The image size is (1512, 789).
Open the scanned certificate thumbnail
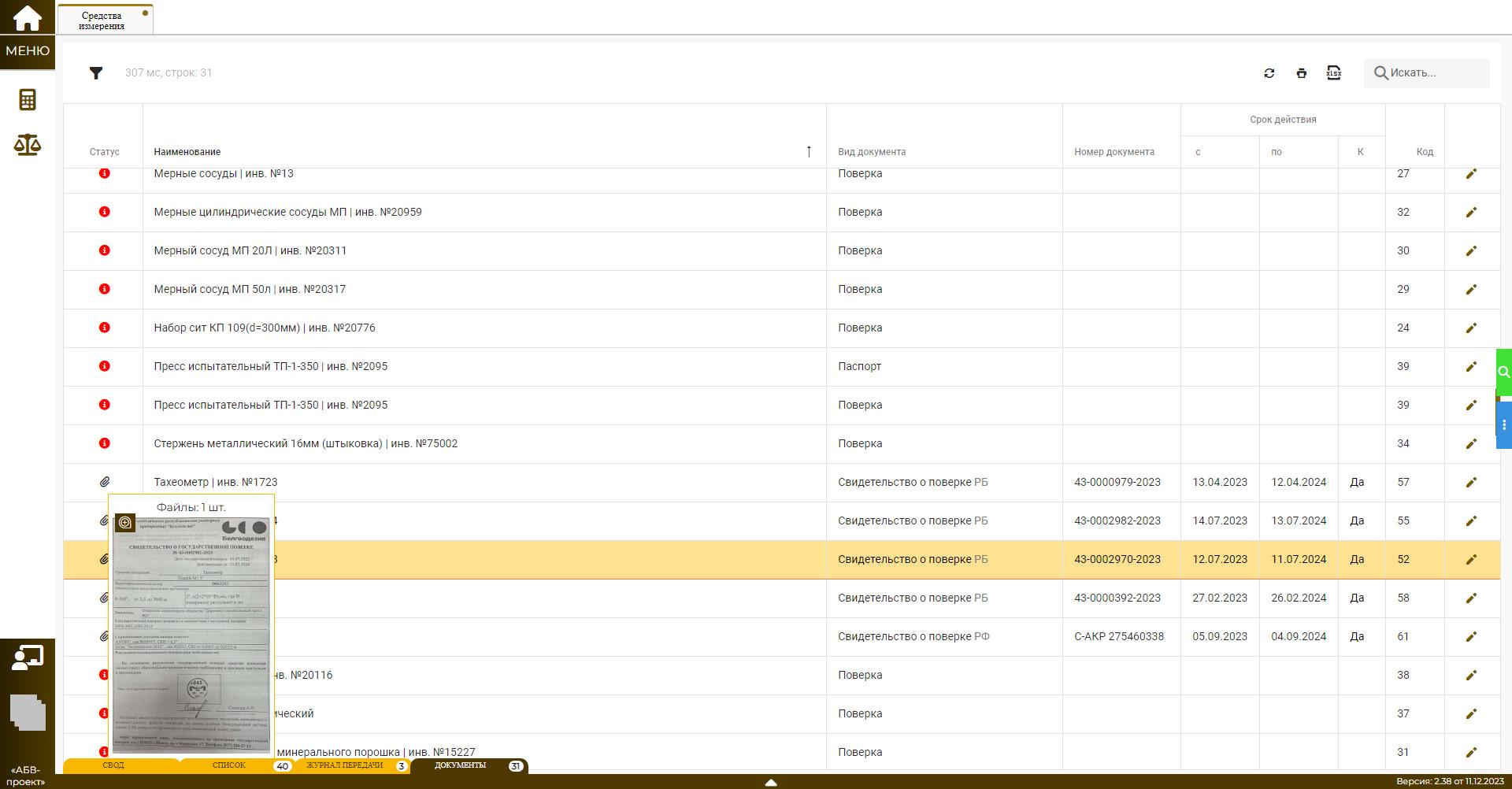pos(191,638)
